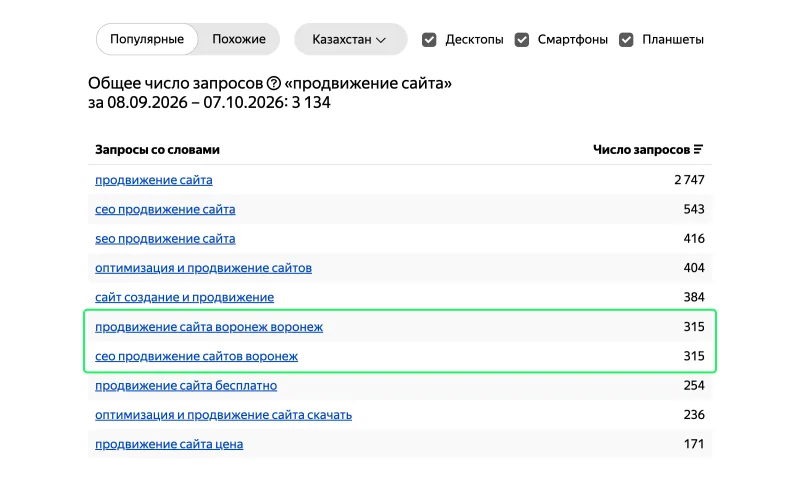The width and height of the screenshot is (800, 477).
Task: Click the value 404
Action: pyautogui.click(x=694, y=268)
